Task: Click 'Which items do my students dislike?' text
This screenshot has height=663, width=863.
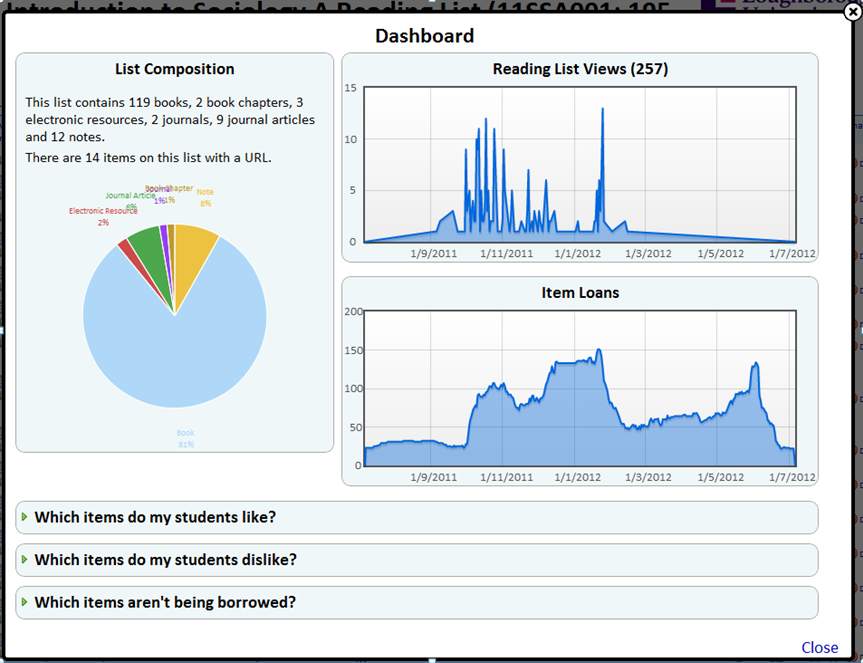Action: 165,559
